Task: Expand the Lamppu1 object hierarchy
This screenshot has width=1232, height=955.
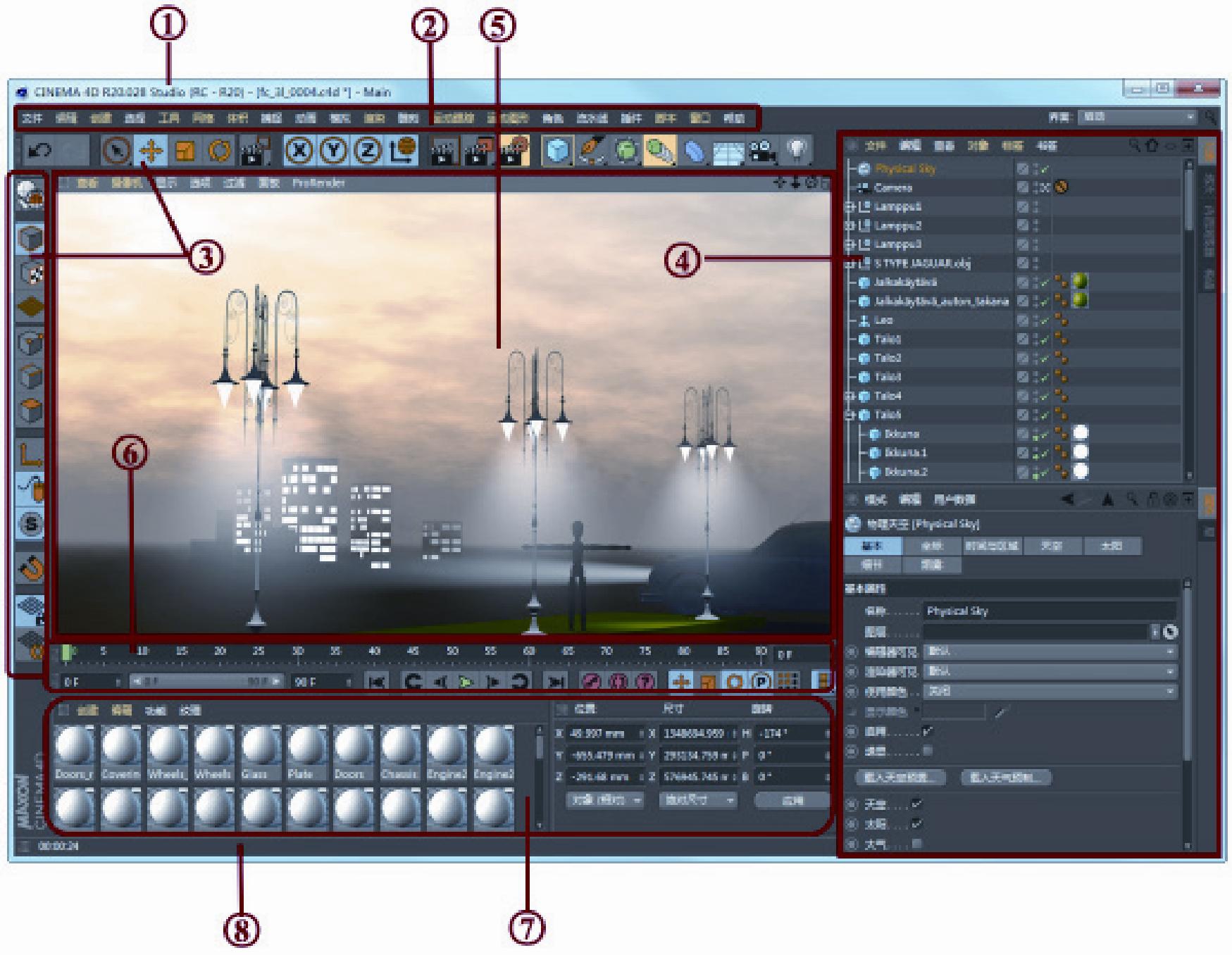Action: (850, 207)
